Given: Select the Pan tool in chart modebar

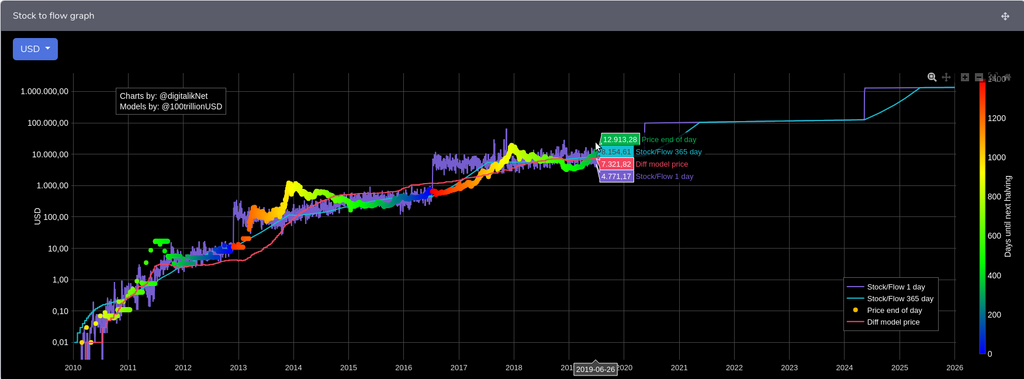Looking at the screenshot, I should click(946, 77).
